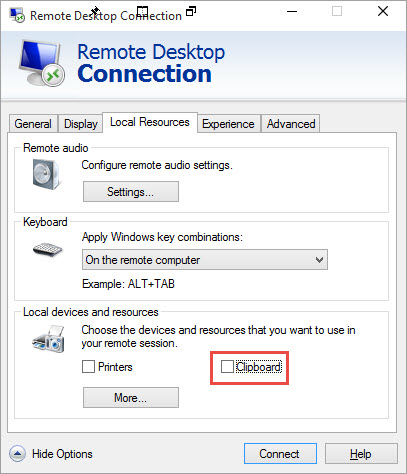Click the remote audio speaker icon

(x=47, y=174)
